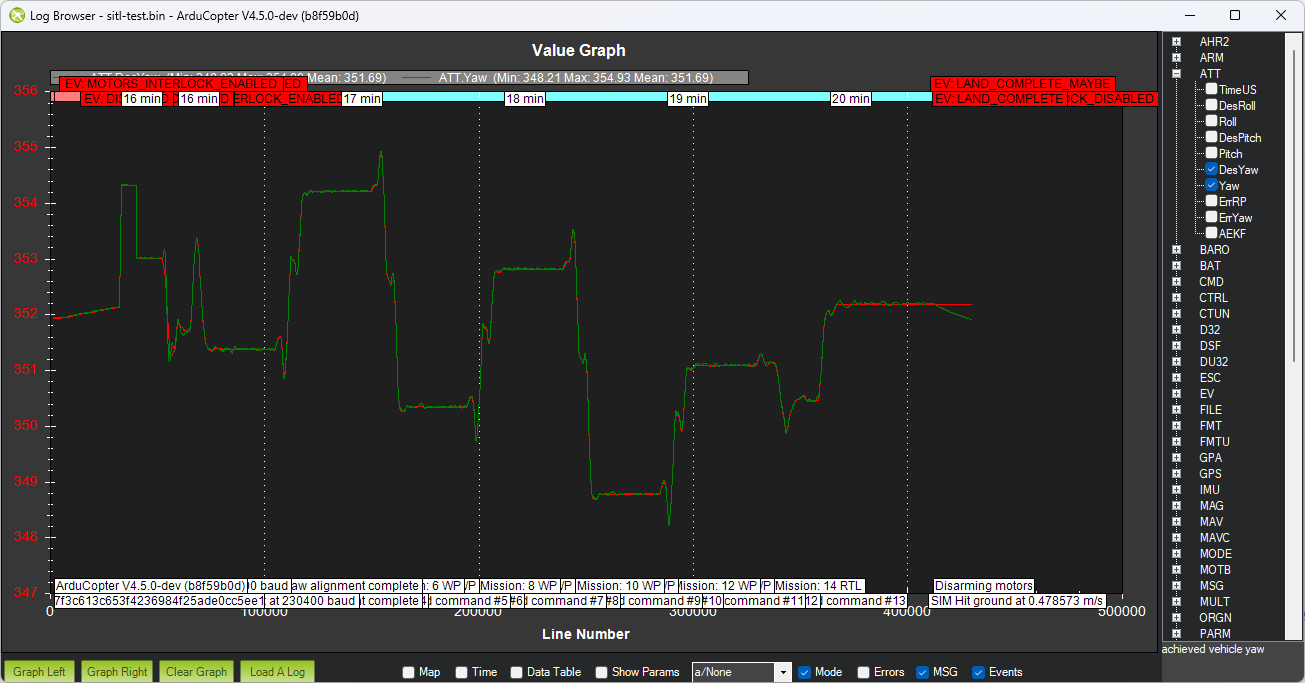Expand the IMU tree node

coord(1177,489)
